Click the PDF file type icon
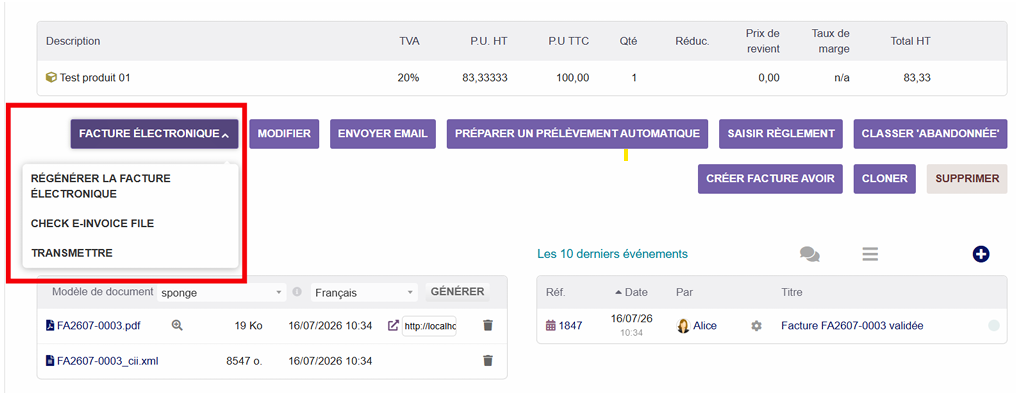 pos(50,326)
